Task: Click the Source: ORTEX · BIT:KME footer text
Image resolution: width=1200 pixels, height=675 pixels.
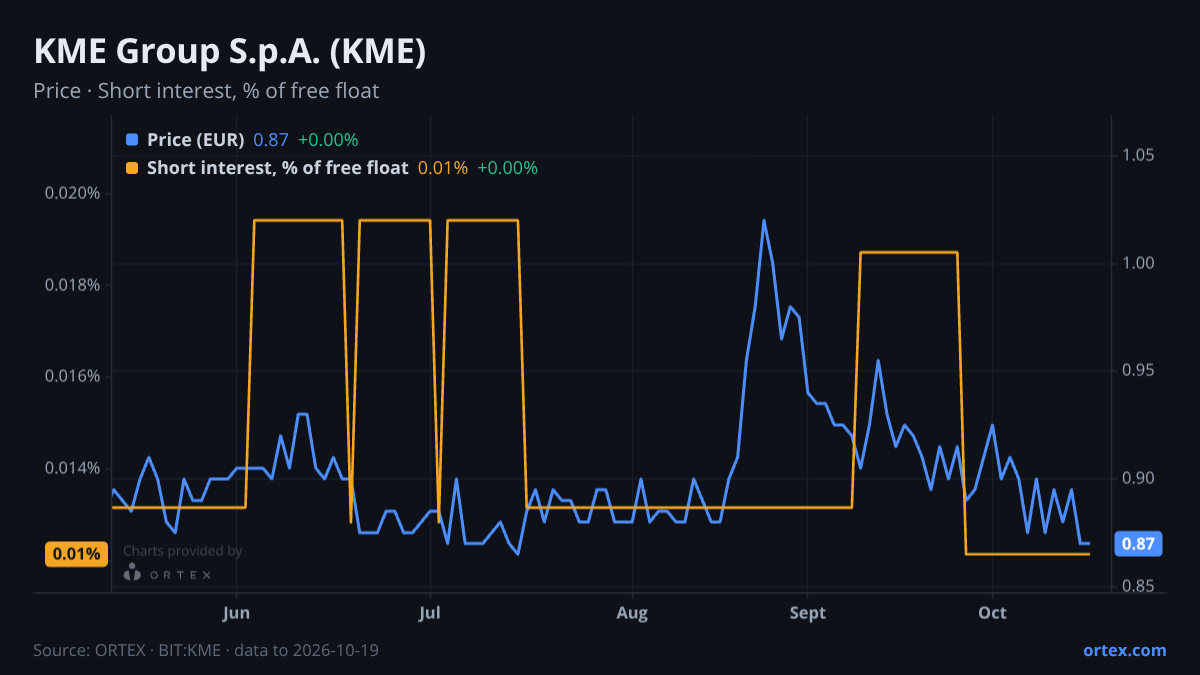Action: click(x=205, y=650)
